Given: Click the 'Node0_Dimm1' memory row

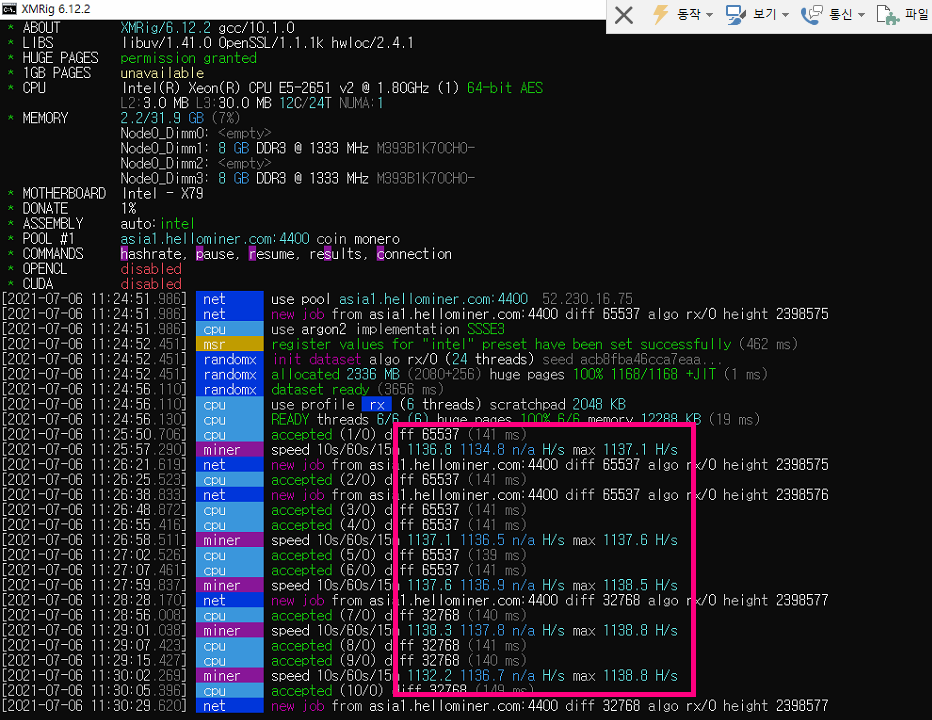Looking at the screenshot, I should (298, 148).
